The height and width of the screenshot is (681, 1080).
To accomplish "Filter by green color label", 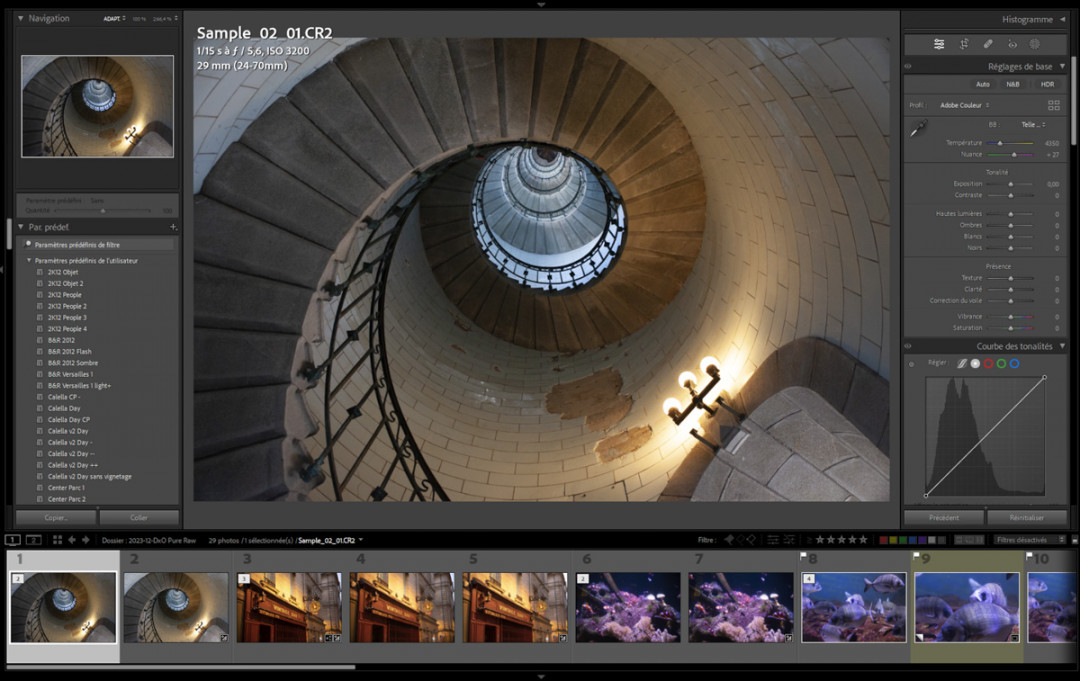I will point(903,540).
